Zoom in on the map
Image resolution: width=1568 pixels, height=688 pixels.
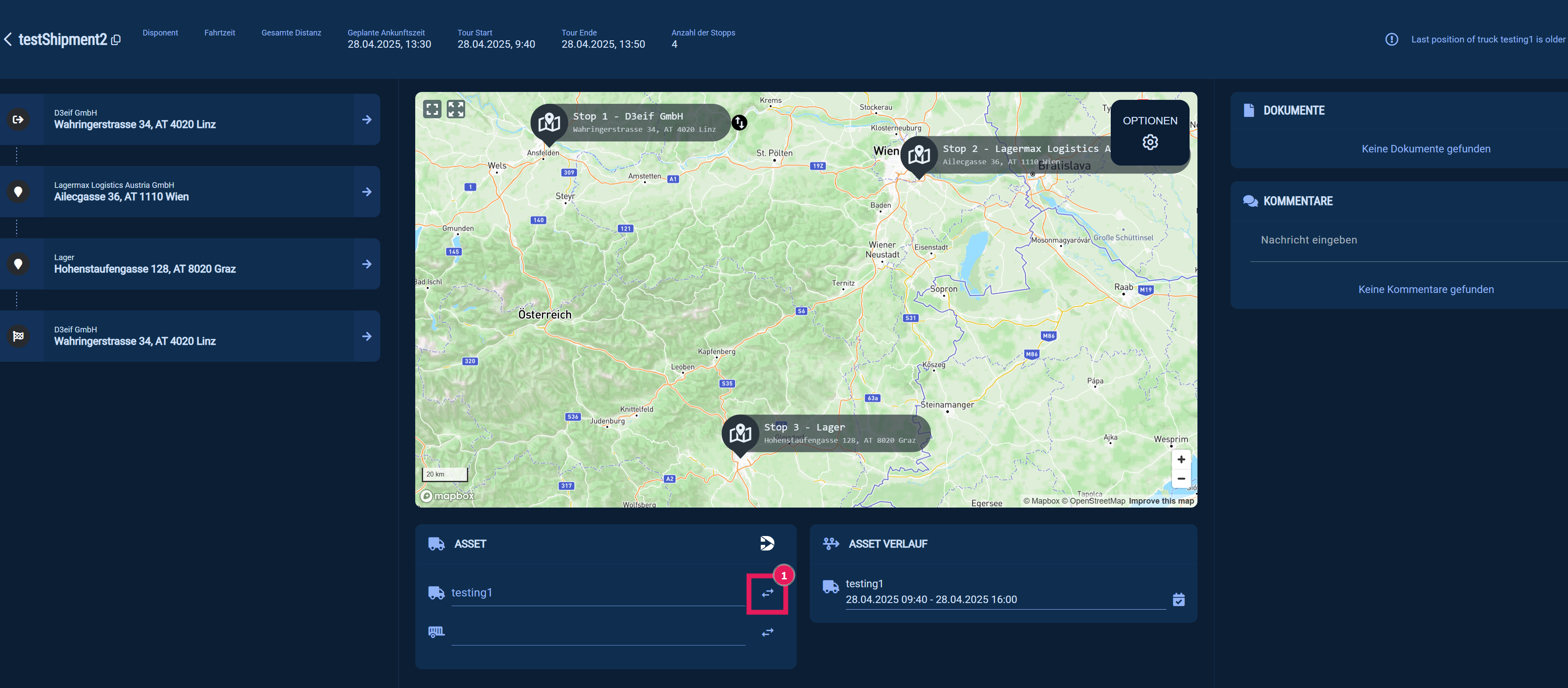click(x=1181, y=460)
